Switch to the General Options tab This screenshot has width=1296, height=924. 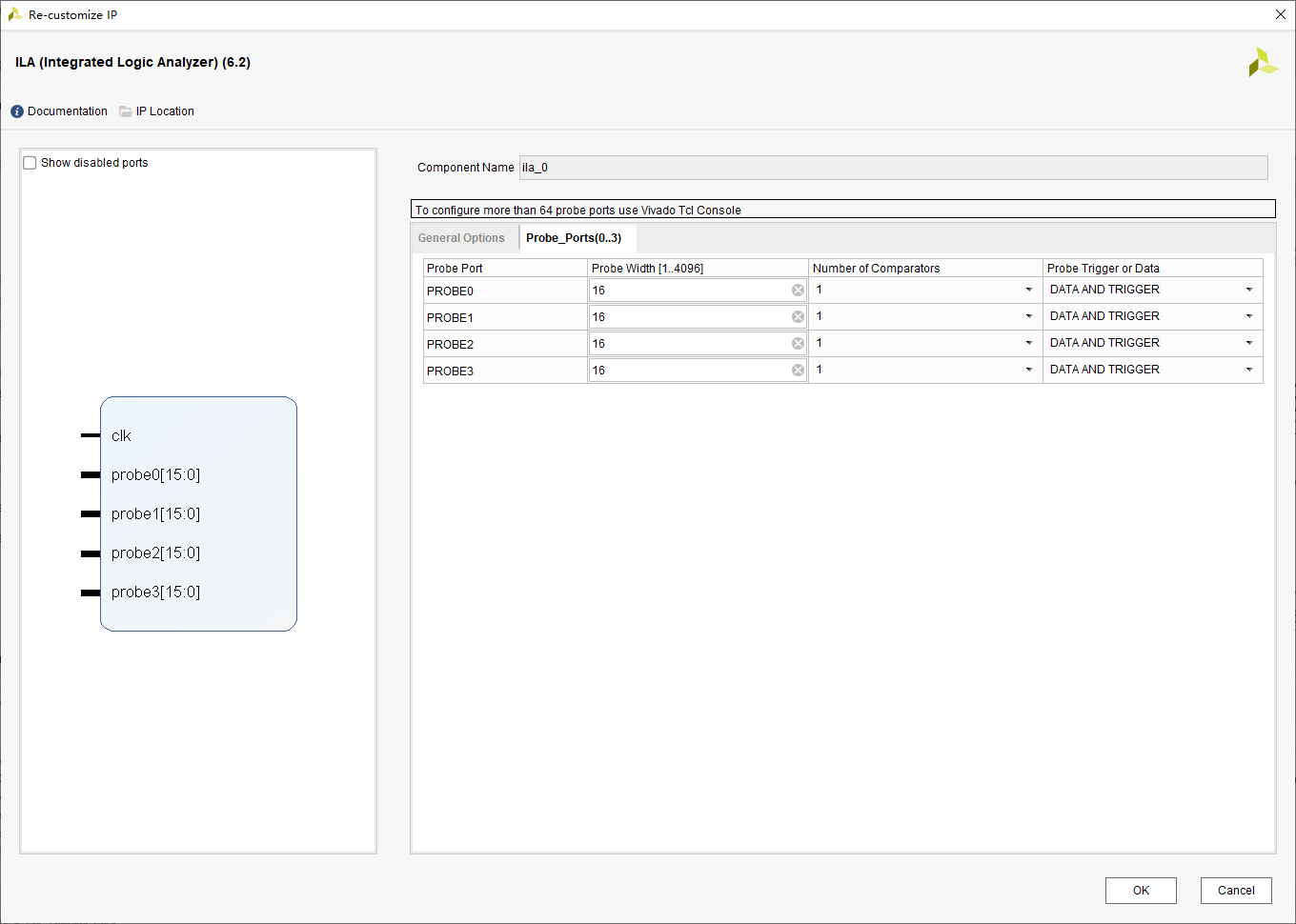point(461,238)
